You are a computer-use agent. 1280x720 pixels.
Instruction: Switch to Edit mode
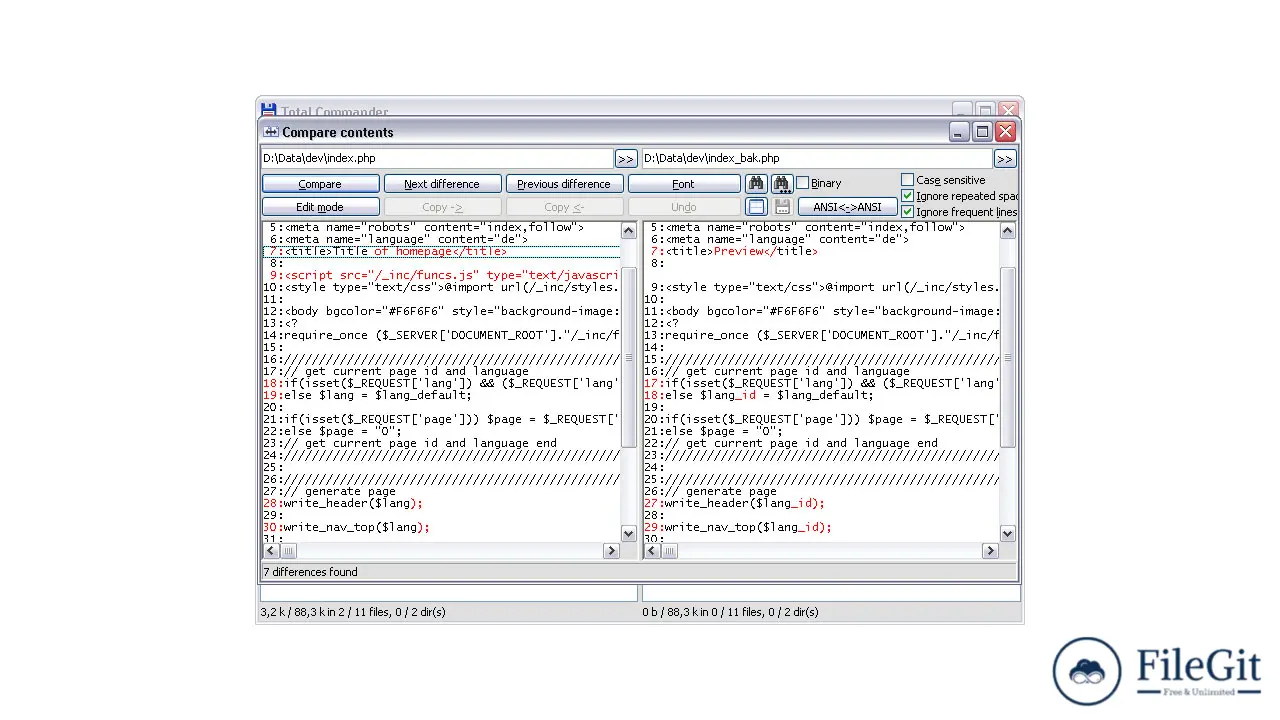click(x=320, y=207)
